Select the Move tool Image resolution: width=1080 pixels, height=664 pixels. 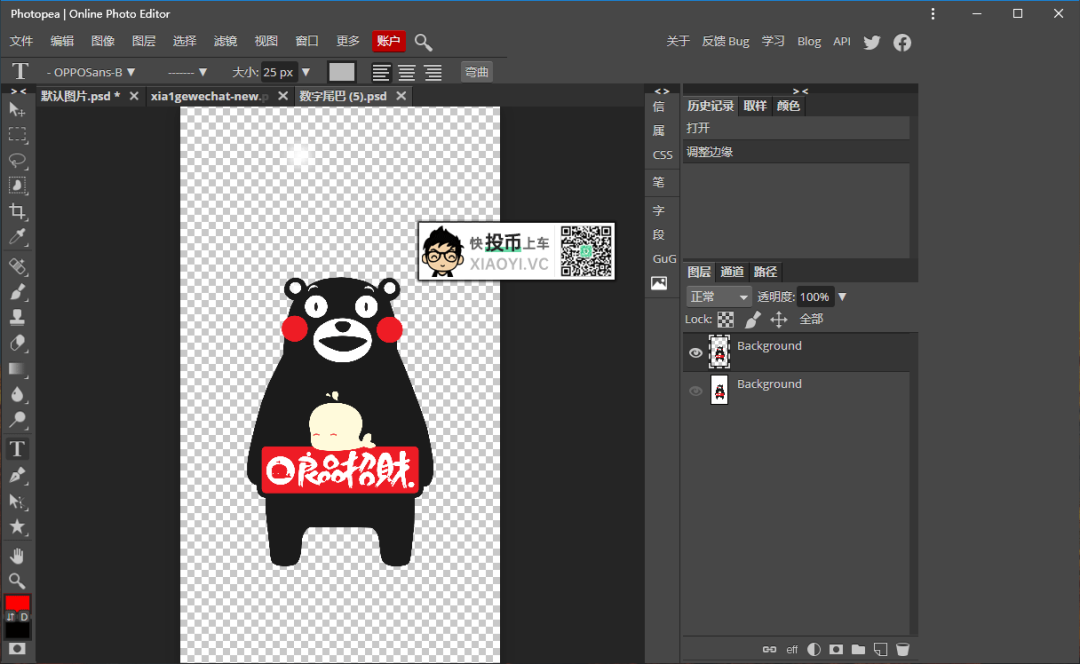15,109
